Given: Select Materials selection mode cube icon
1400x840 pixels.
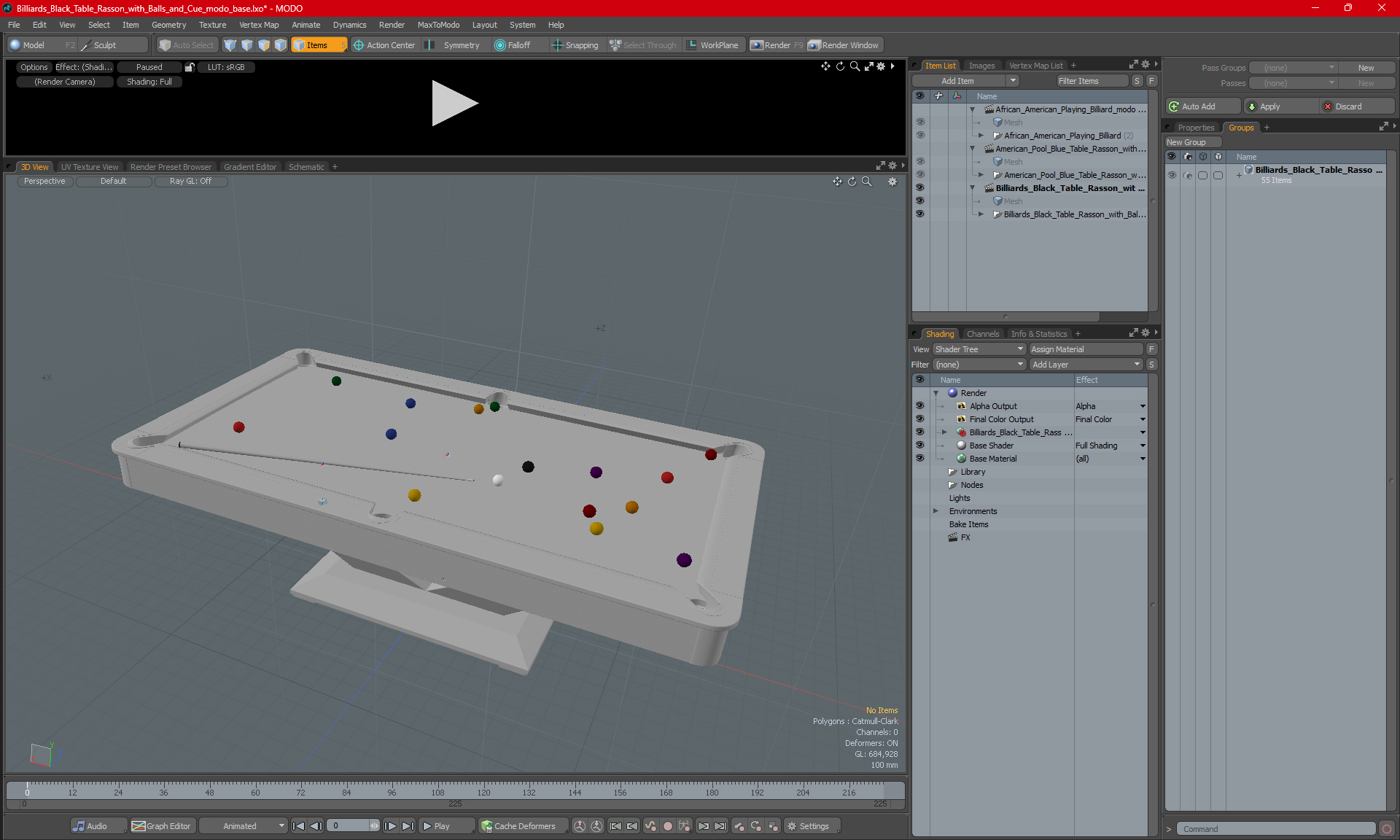Looking at the screenshot, I should tap(281, 45).
